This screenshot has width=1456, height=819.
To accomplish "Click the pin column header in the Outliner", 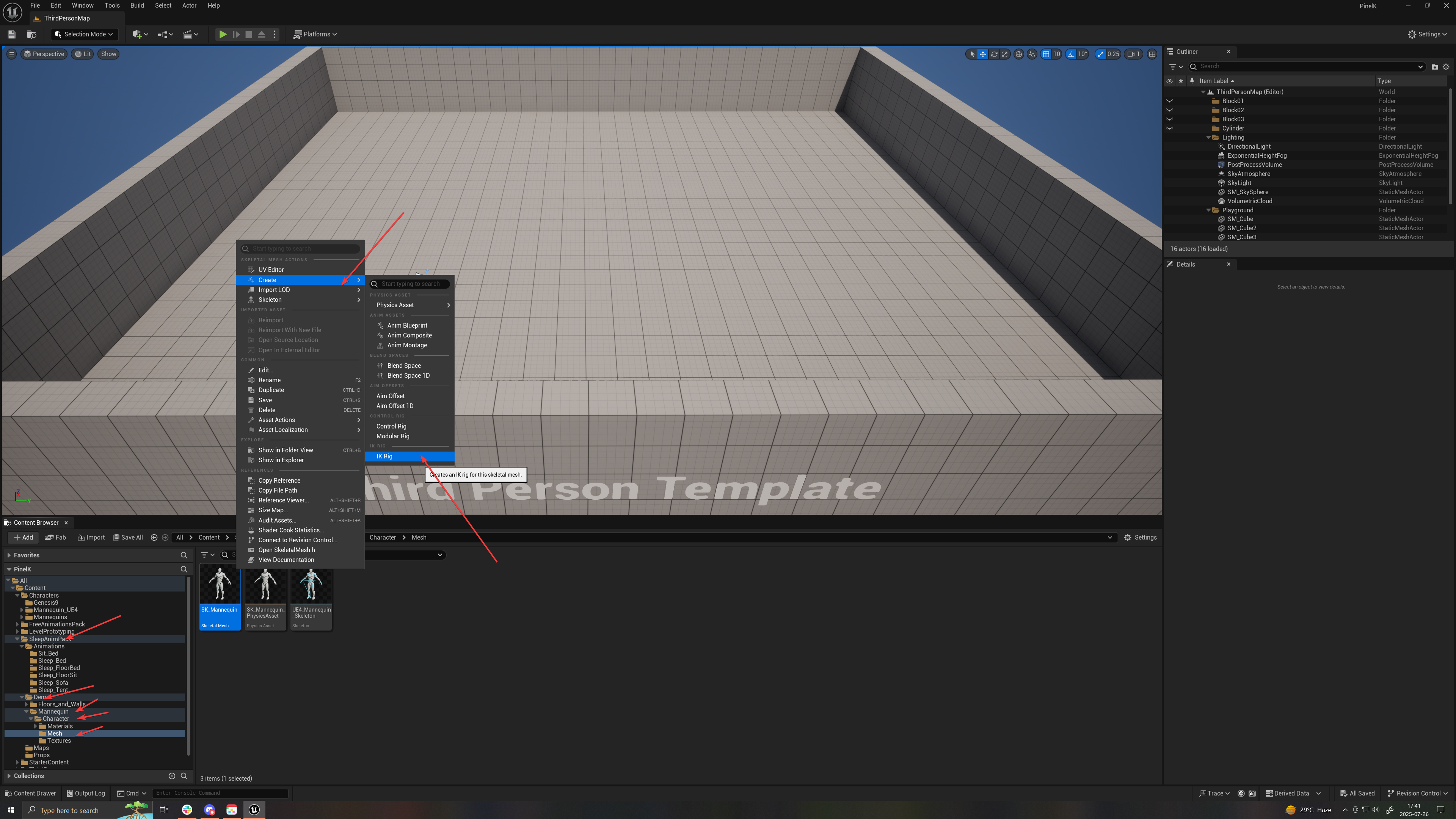I will pyautogui.click(x=1192, y=81).
